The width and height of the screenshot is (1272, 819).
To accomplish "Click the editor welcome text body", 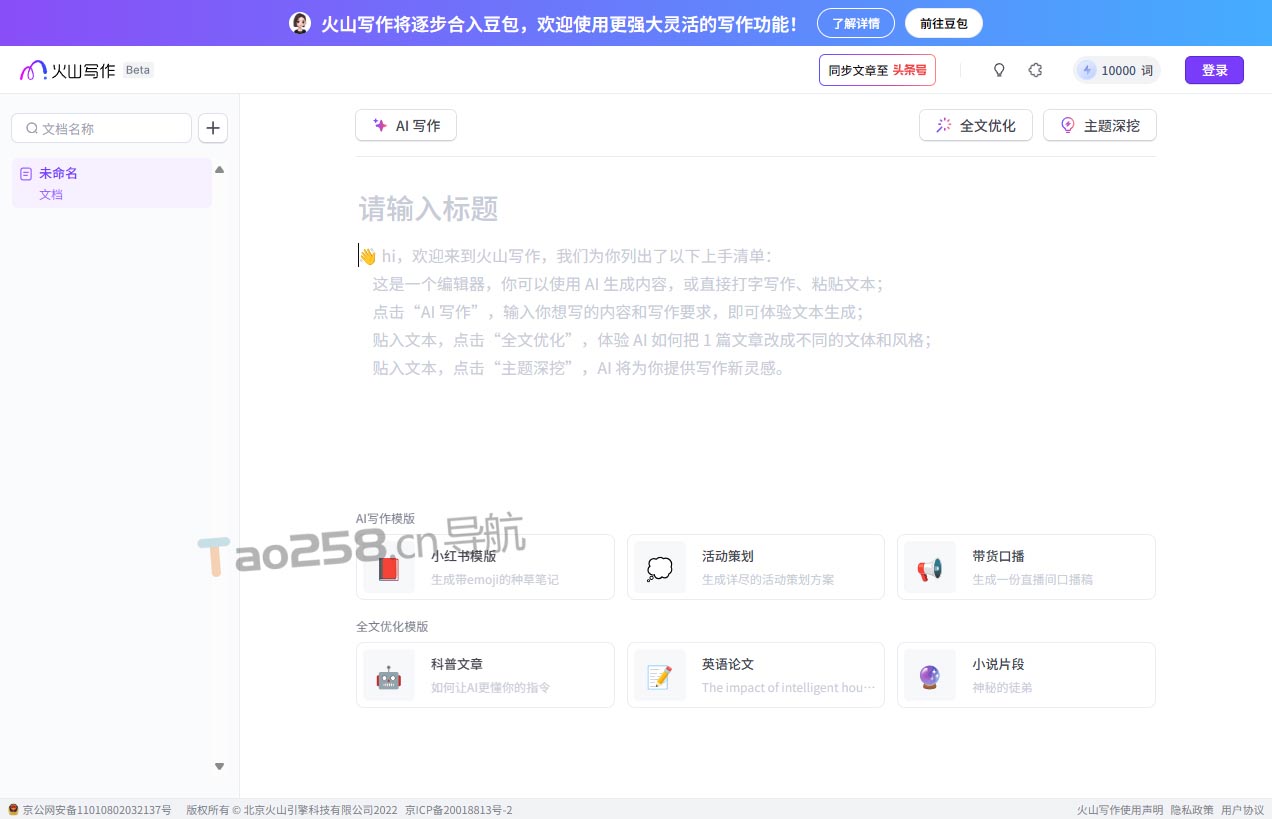I will click(x=645, y=312).
